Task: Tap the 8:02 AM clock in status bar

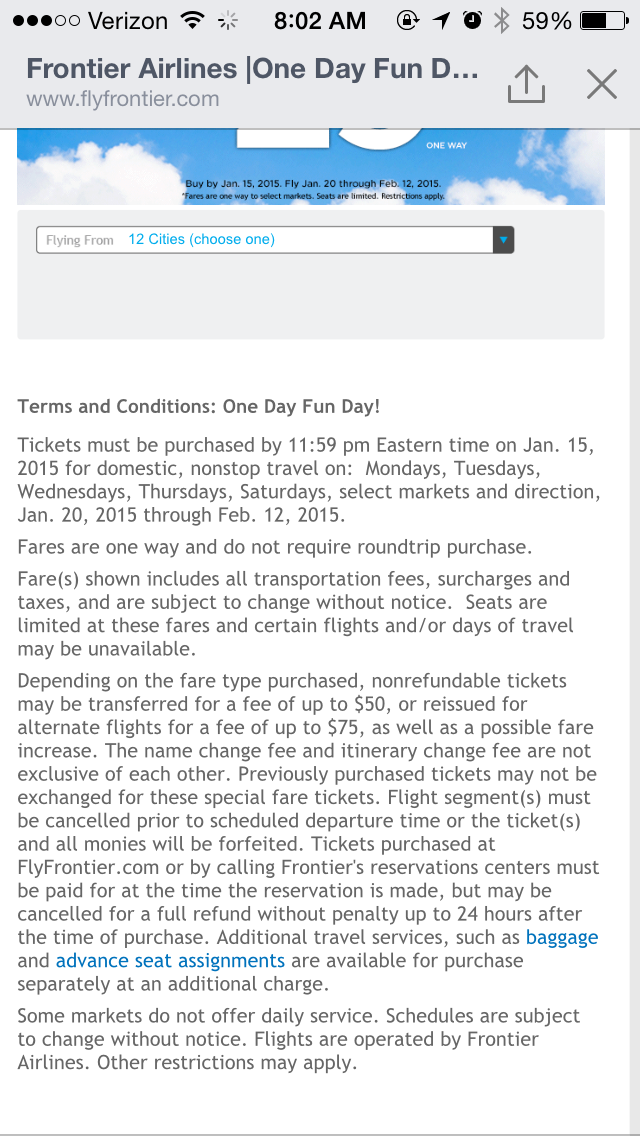Action: click(319, 20)
